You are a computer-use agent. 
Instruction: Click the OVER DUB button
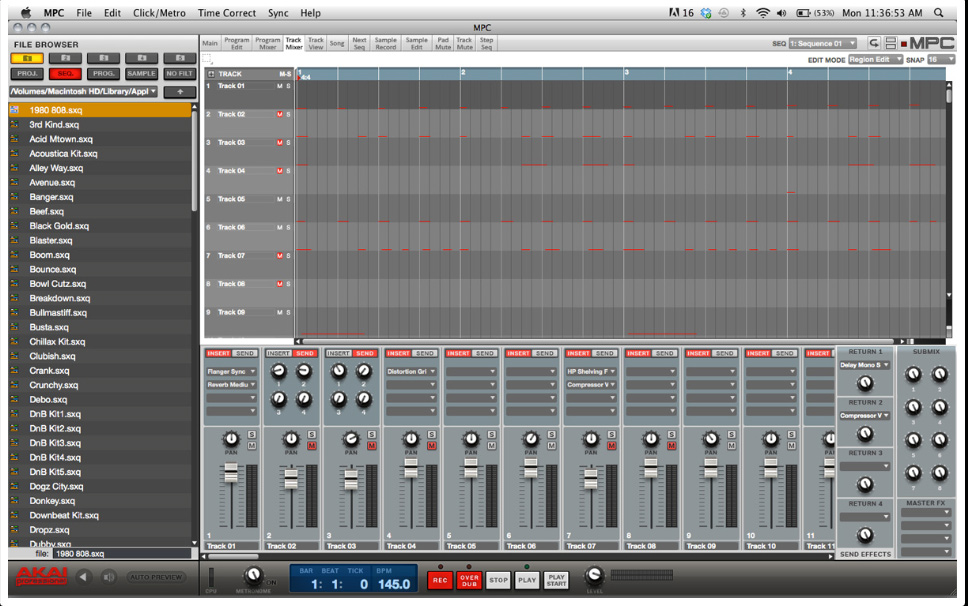(469, 580)
